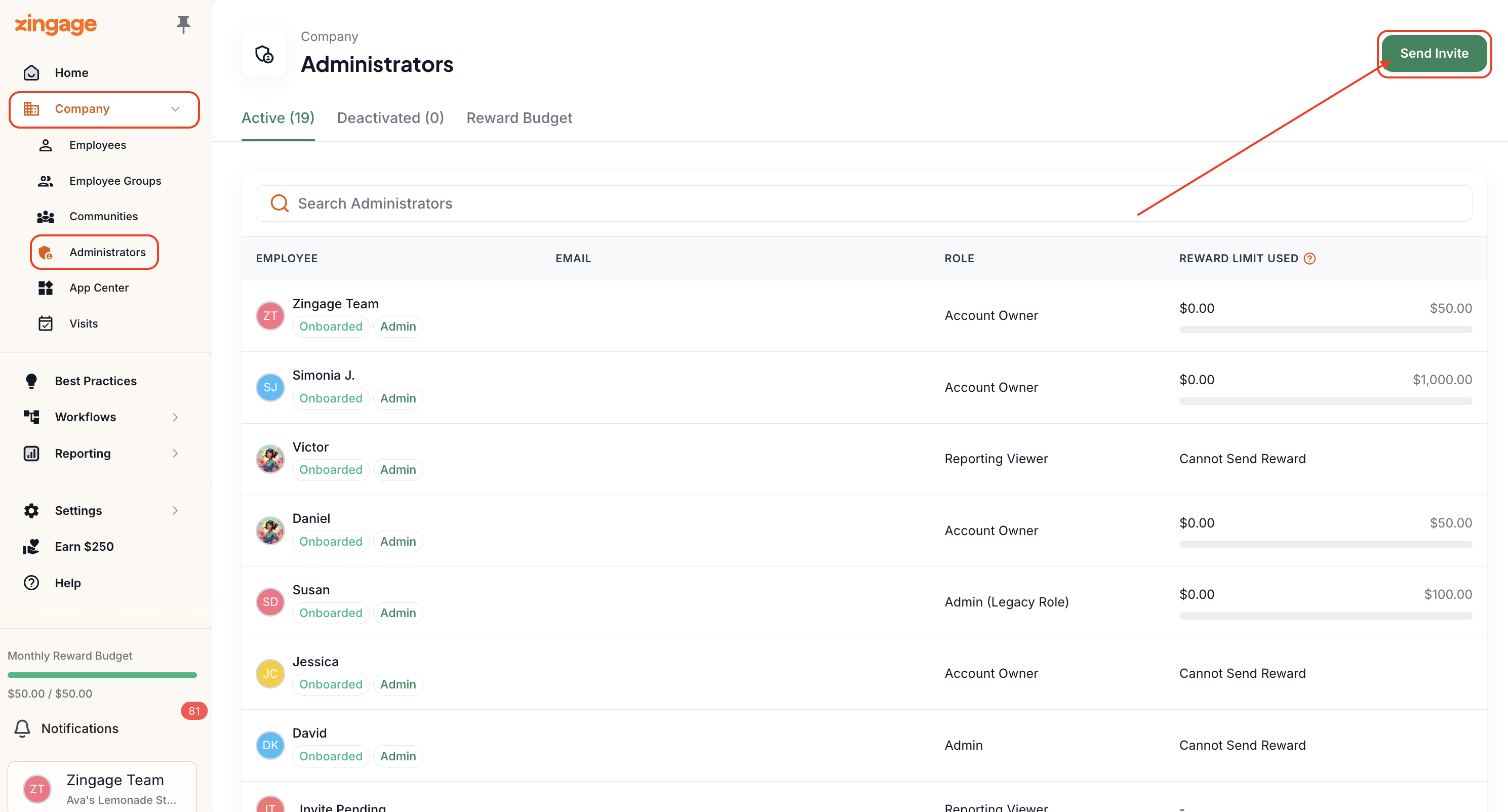This screenshot has height=812, width=1508.
Task: Click the Zingage logo
Action: pos(56,25)
